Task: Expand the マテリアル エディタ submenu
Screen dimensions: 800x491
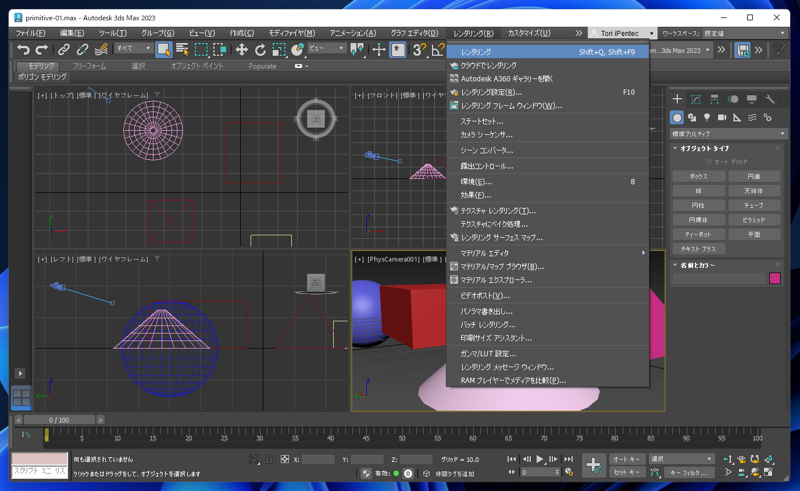Action: 547,253
